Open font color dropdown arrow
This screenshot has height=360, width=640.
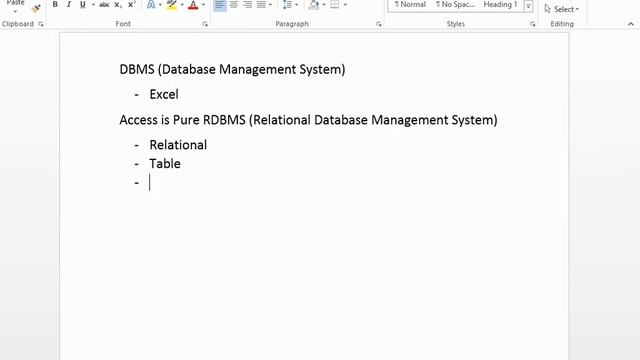pyautogui.click(x=203, y=4)
